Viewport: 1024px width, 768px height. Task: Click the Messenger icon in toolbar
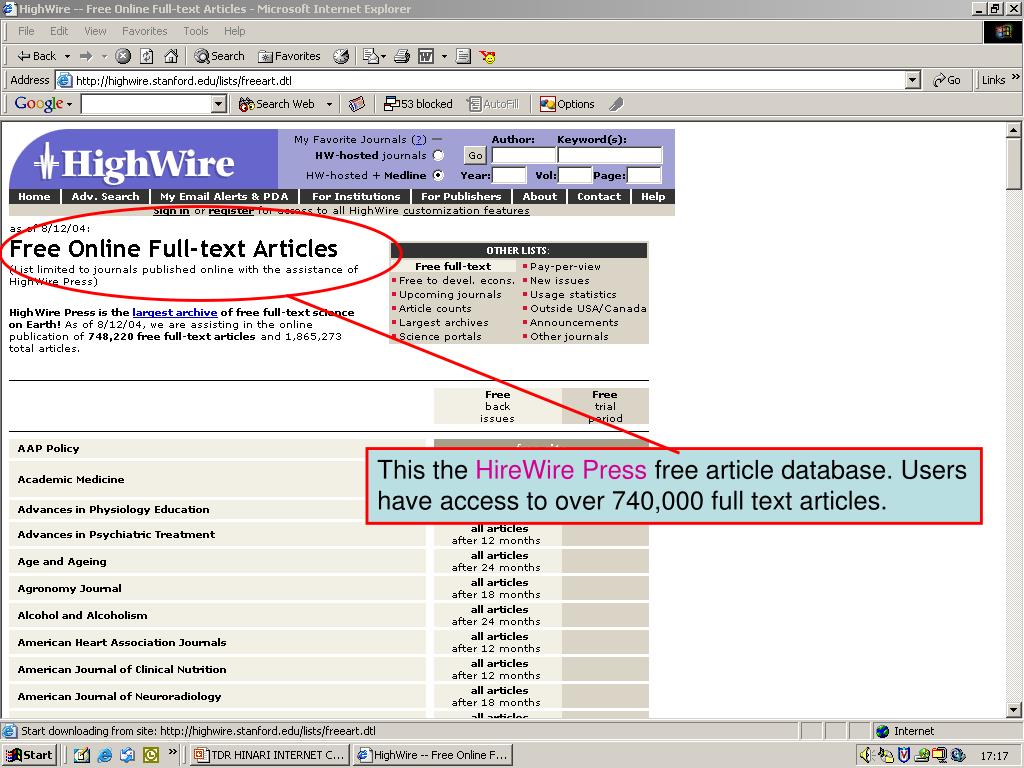click(x=488, y=56)
